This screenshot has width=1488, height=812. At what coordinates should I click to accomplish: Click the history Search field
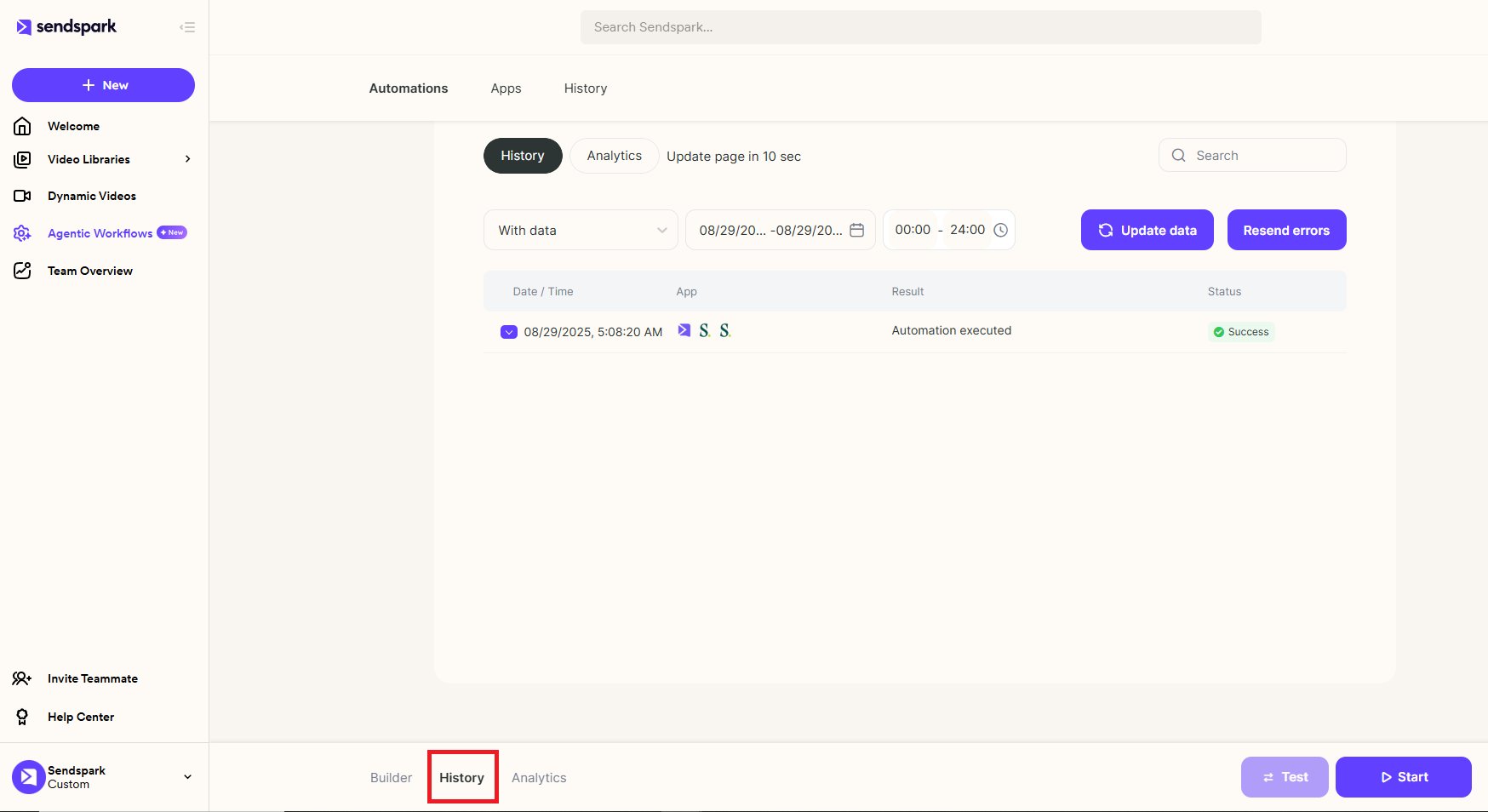[x=1252, y=155]
